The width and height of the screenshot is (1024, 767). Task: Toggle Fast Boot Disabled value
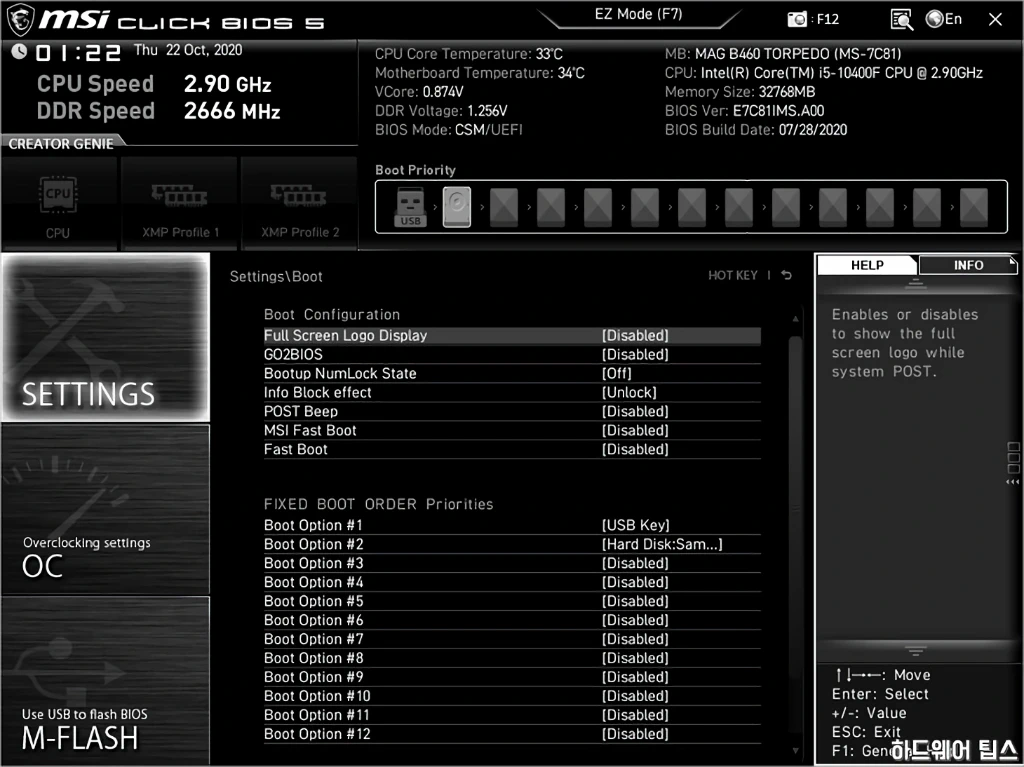pos(635,449)
